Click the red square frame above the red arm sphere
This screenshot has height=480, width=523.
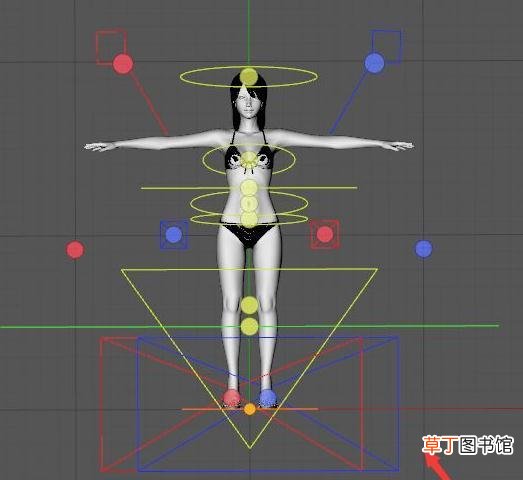click(x=111, y=47)
